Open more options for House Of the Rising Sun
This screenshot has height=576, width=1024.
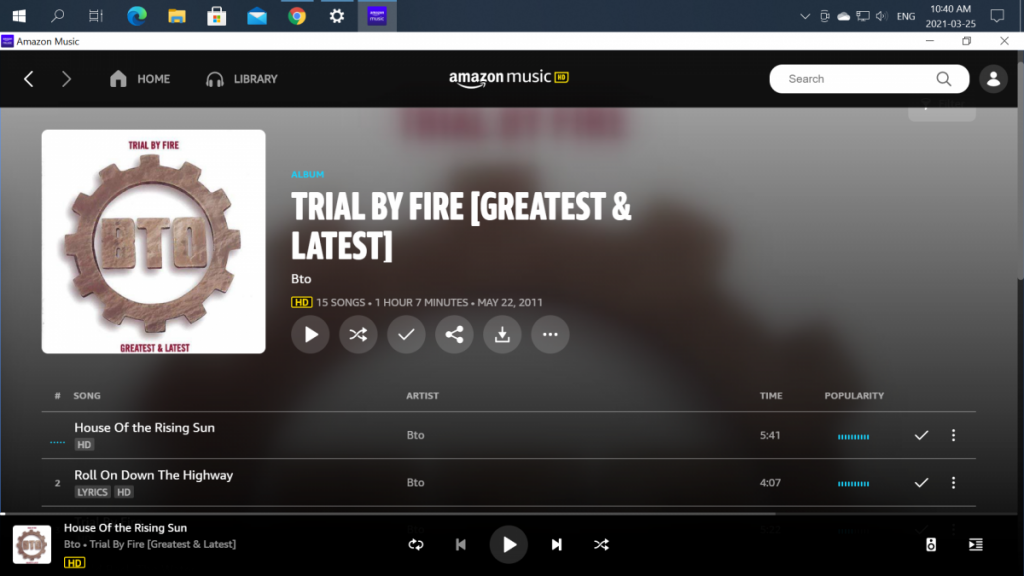953,435
